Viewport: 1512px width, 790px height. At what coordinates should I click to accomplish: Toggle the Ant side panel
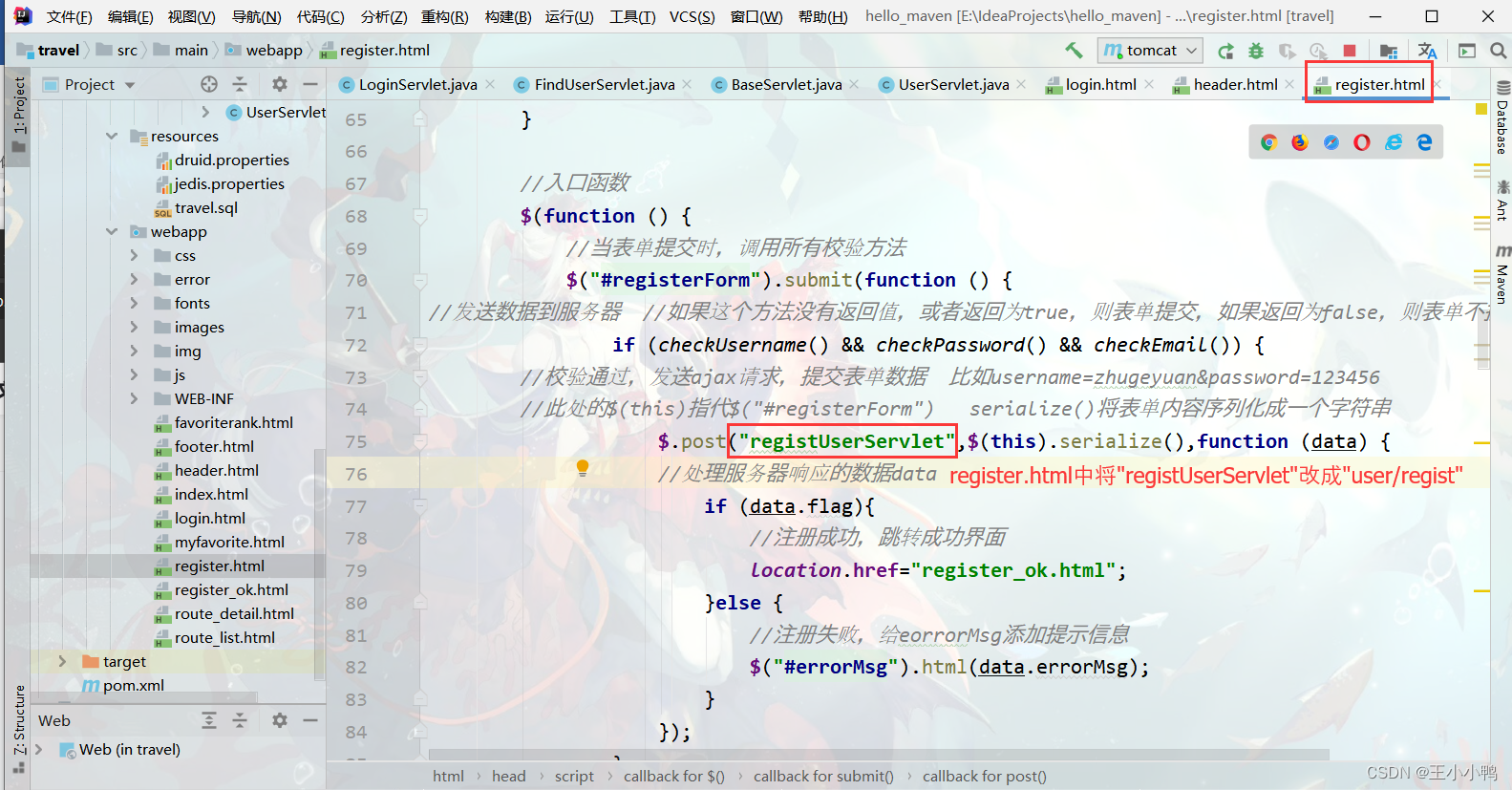point(1502,200)
